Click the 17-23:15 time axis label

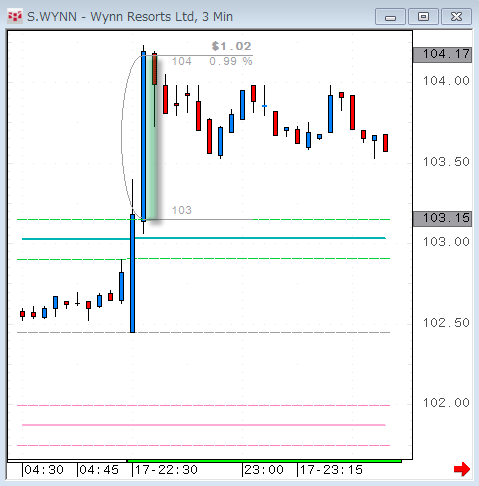[x=331, y=470]
